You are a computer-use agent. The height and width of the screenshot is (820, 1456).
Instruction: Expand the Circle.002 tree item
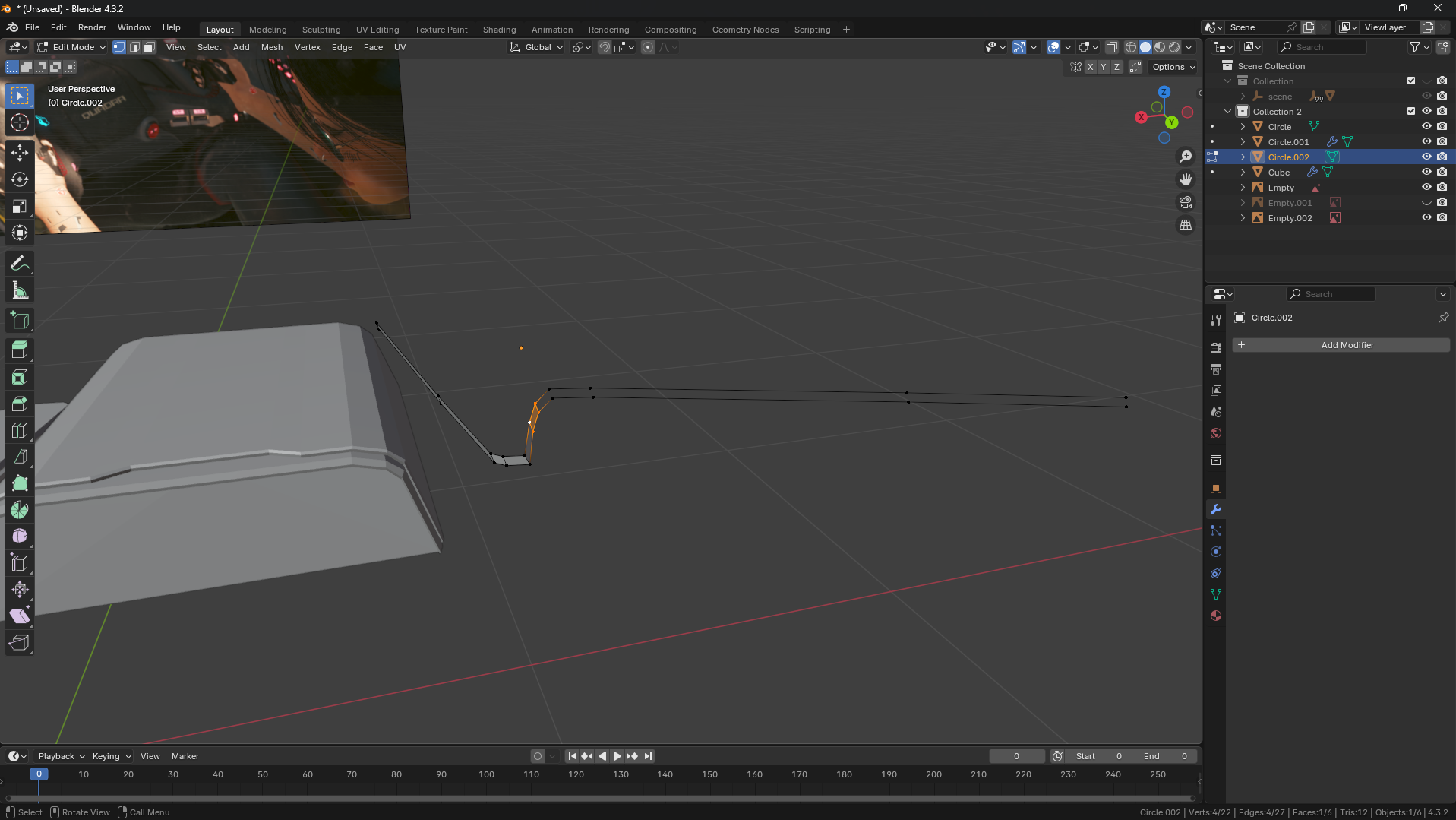(x=1243, y=157)
